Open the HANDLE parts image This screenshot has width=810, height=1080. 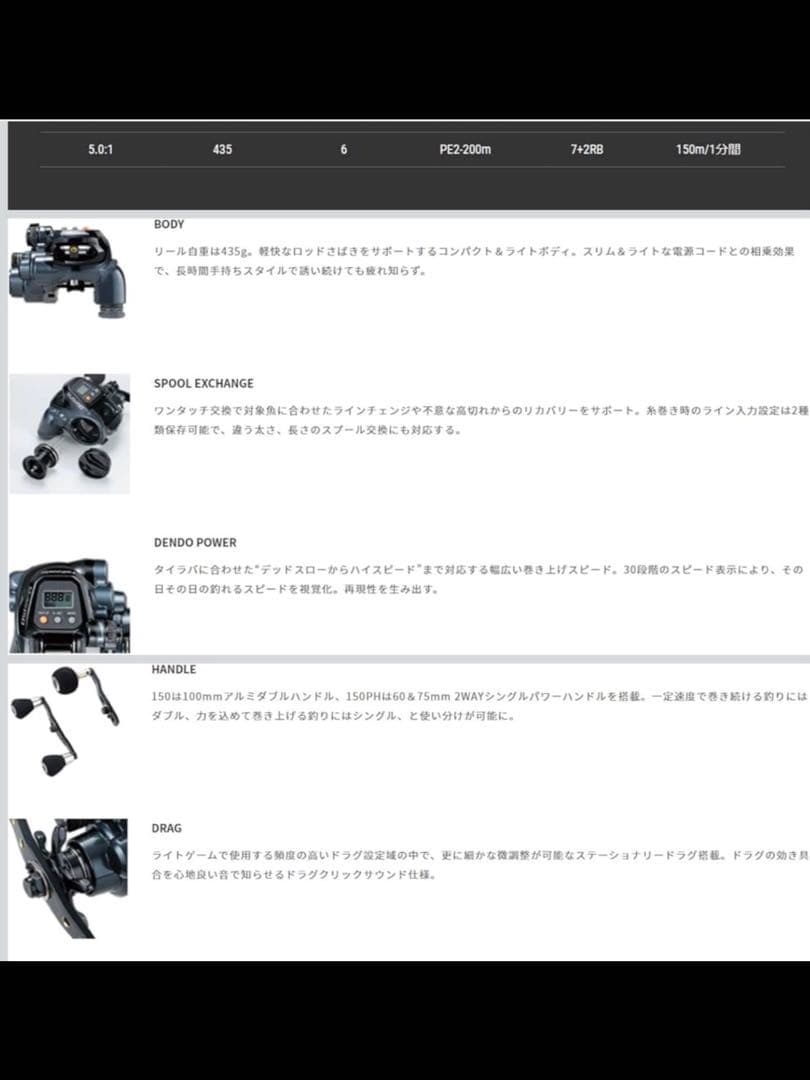[x=66, y=721]
